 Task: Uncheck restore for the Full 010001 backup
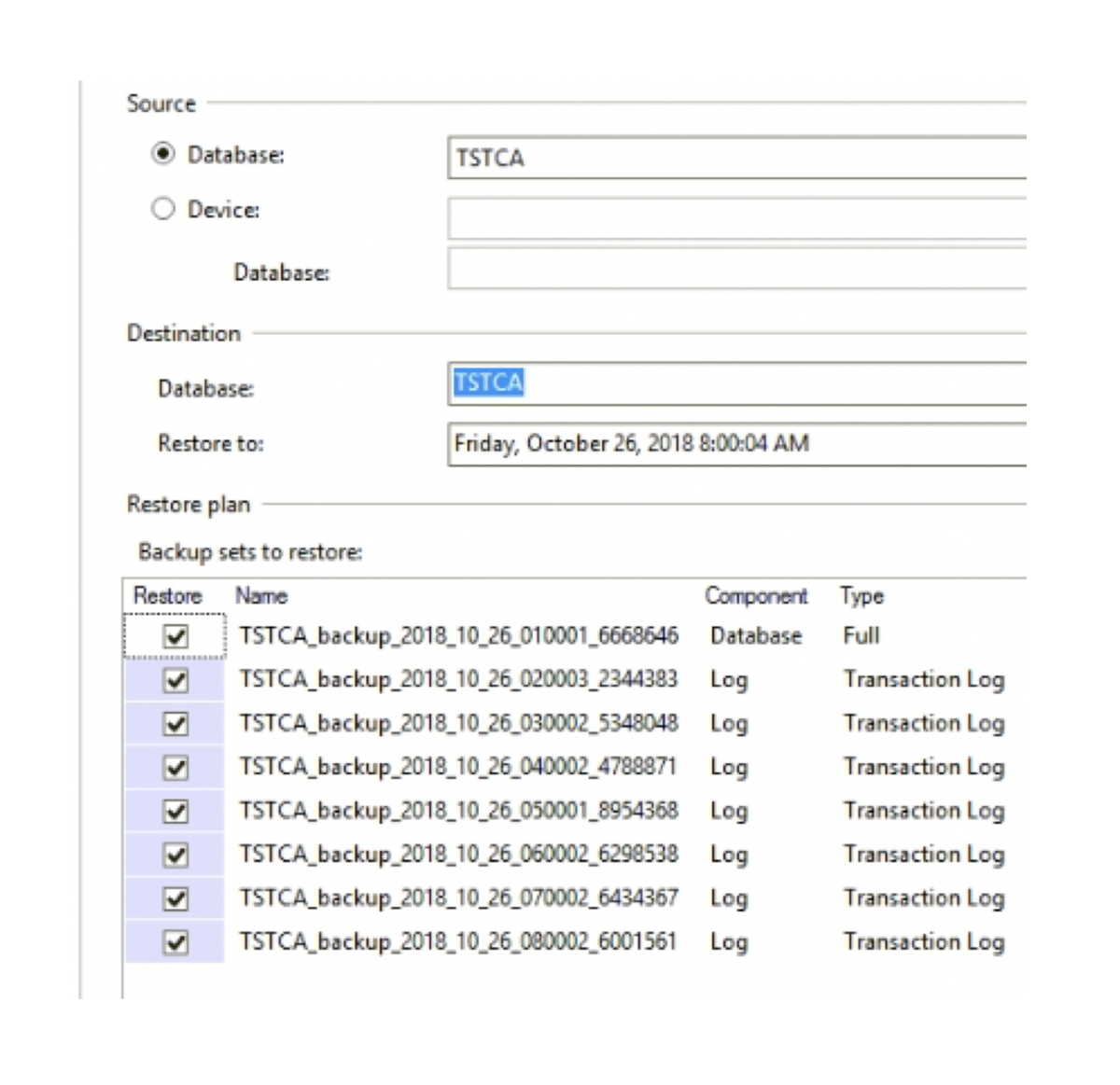[175, 636]
